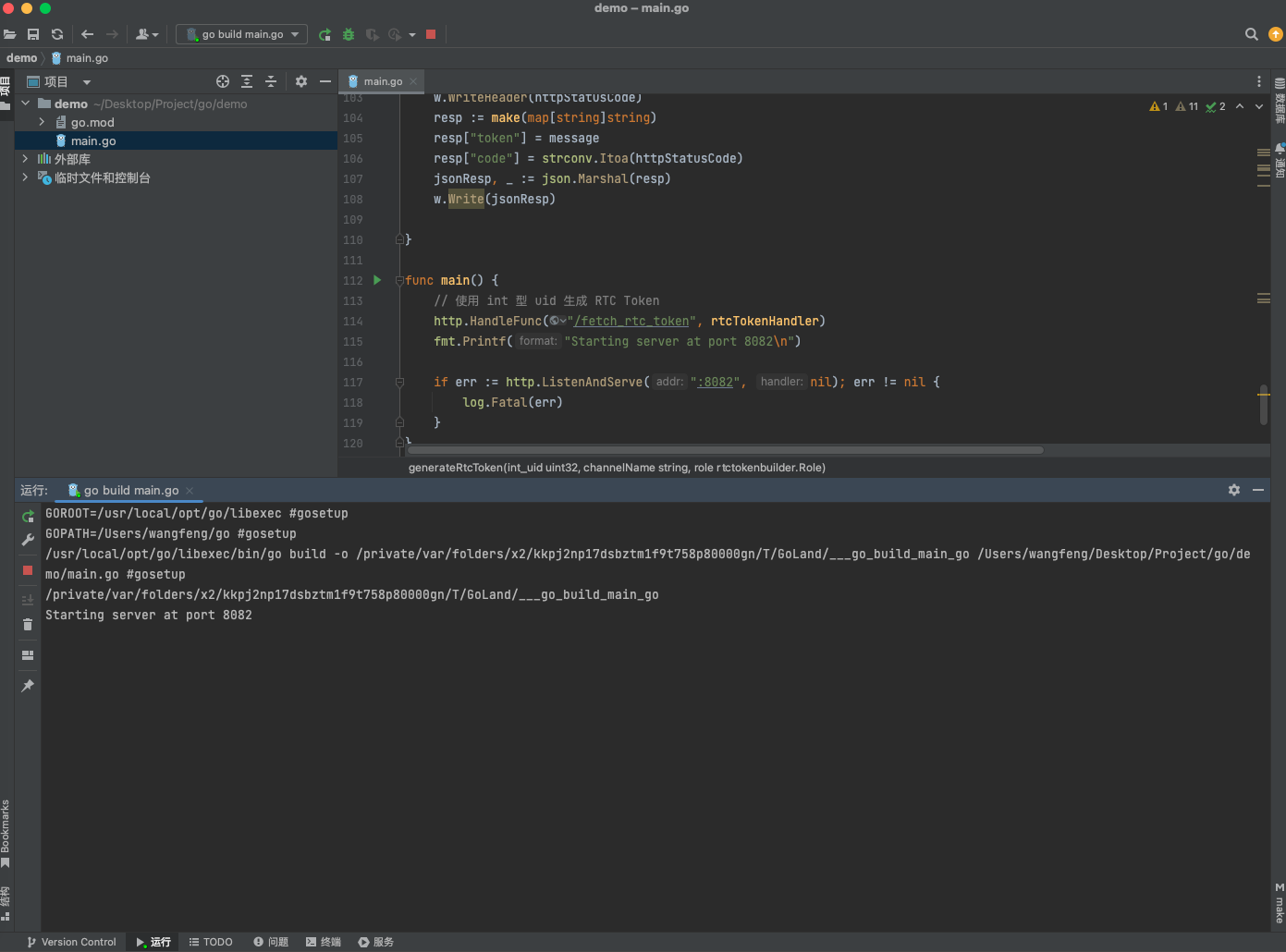Click the wrench Modify Run Configuration icon
Screen dimensions: 1286x952
coord(28,540)
